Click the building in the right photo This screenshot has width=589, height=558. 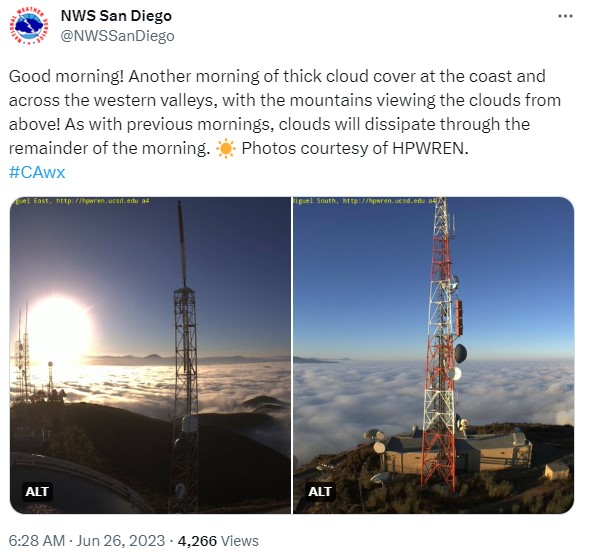pyautogui.click(x=458, y=451)
